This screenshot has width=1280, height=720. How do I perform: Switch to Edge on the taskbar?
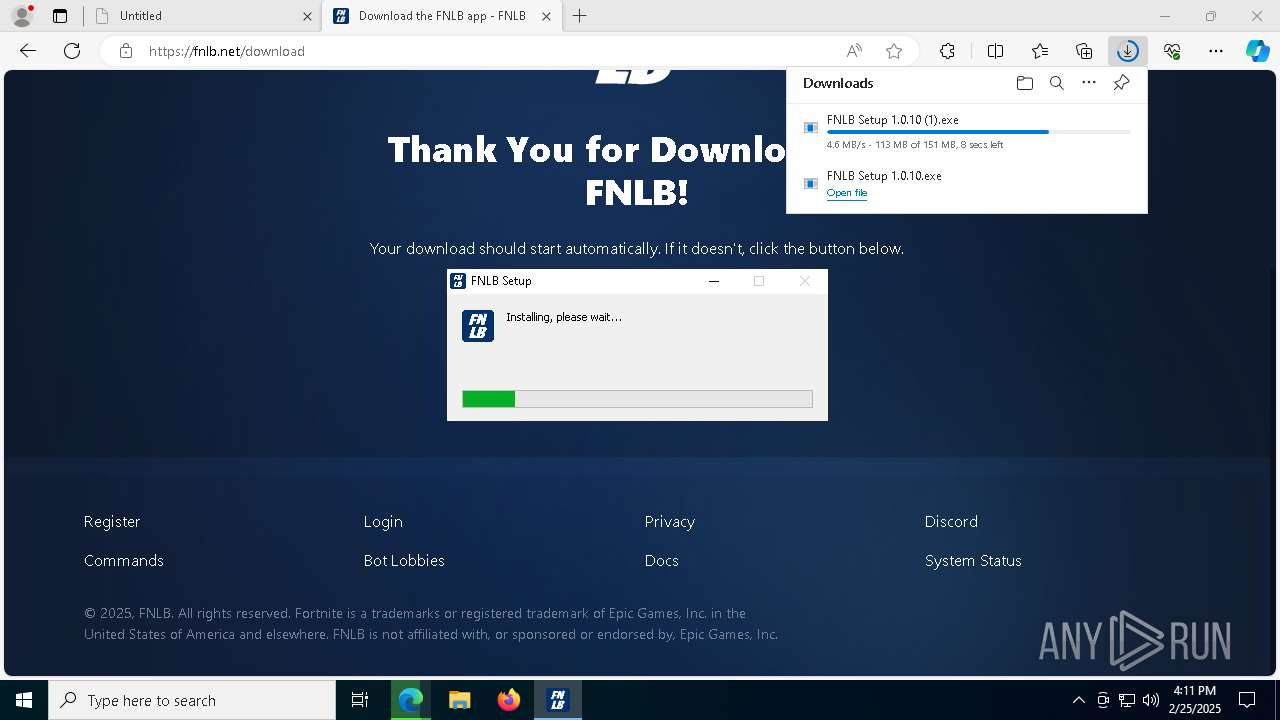pos(410,700)
